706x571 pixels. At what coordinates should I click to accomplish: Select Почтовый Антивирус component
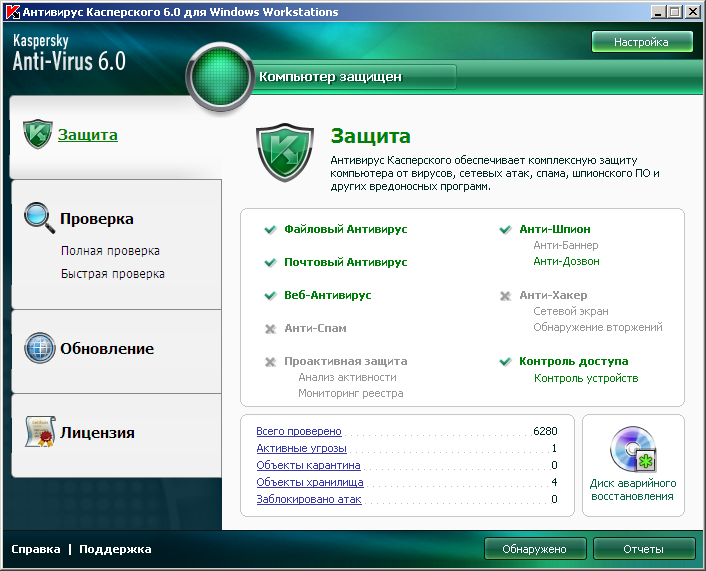pos(346,262)
